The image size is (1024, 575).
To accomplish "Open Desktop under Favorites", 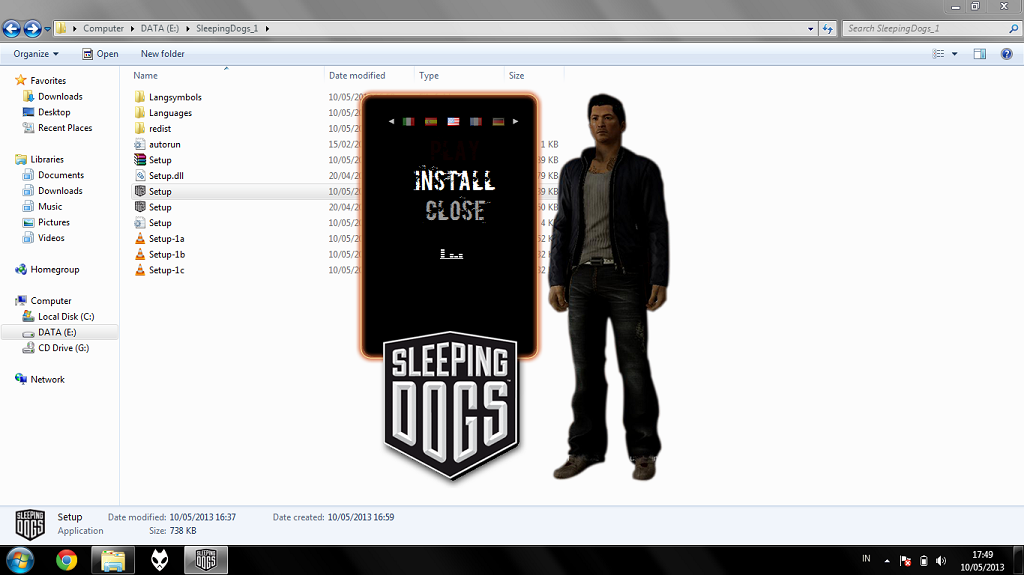I will [54, 112].
